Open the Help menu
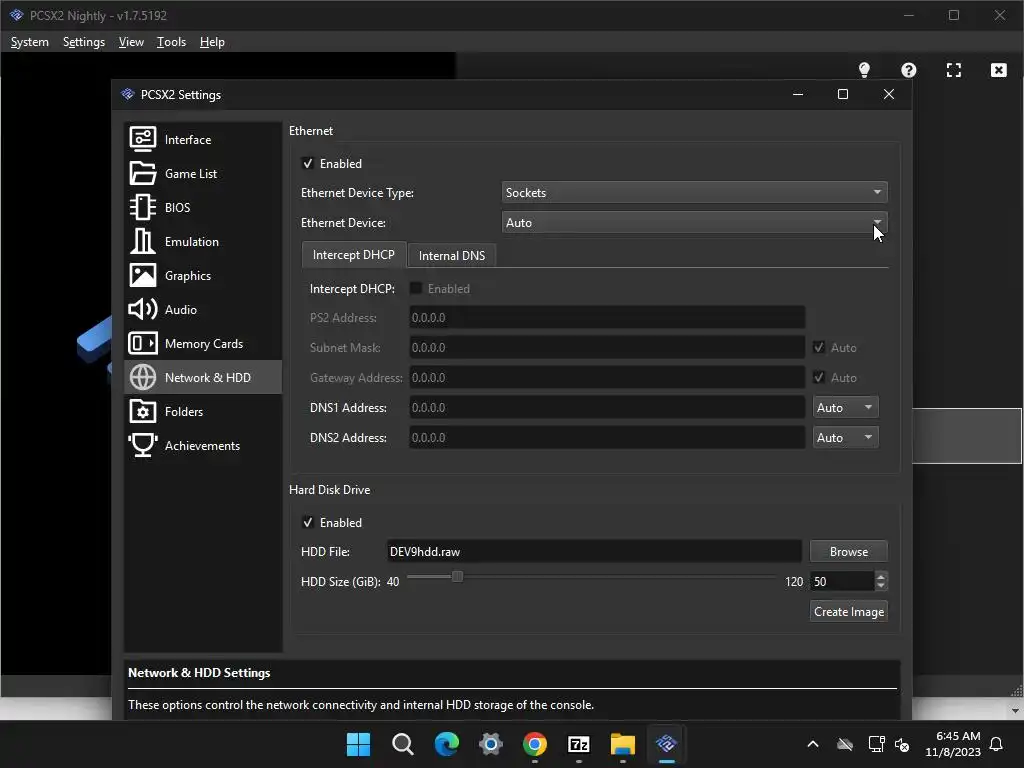Screen dimensions: 1024x768 click(212, 42)
